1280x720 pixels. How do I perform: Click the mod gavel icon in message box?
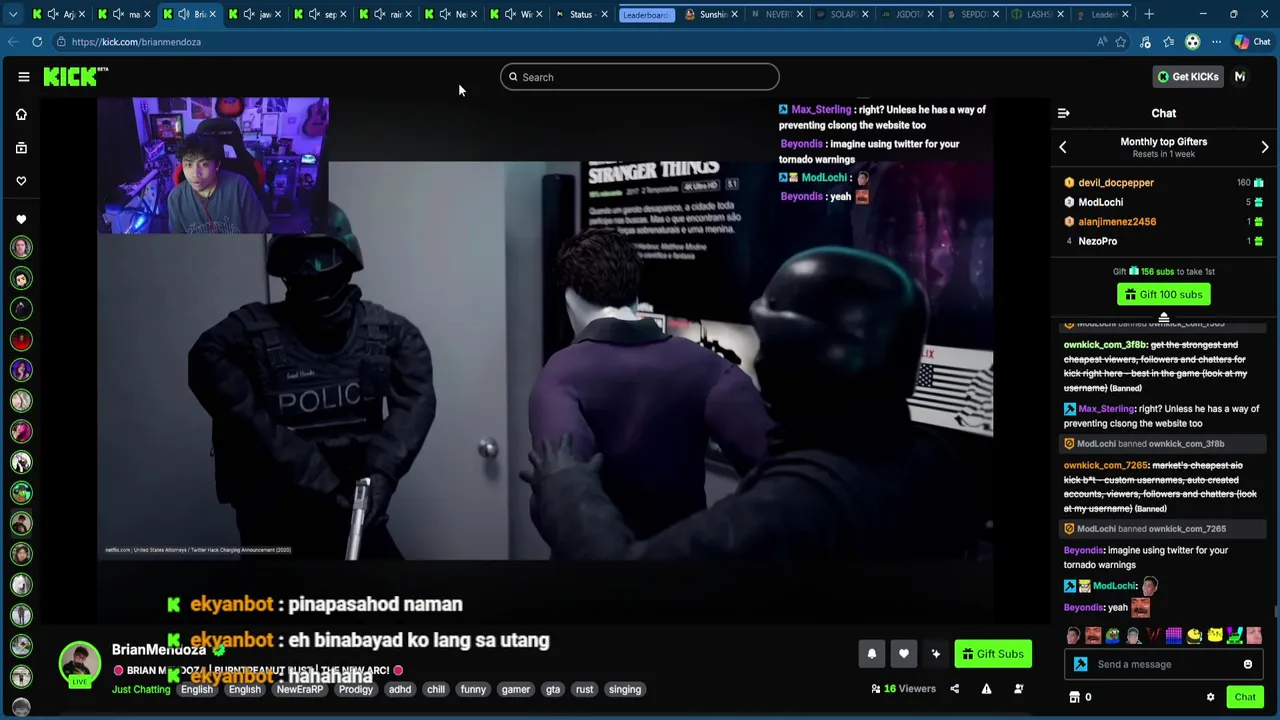1081,664
